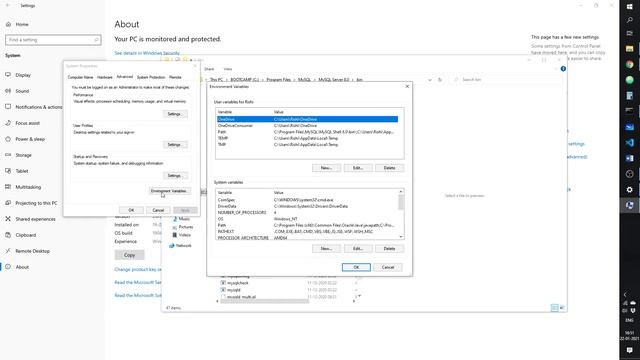The image size is (640, 360).
Task: Select TEMP user variable row
Action: 307,138
